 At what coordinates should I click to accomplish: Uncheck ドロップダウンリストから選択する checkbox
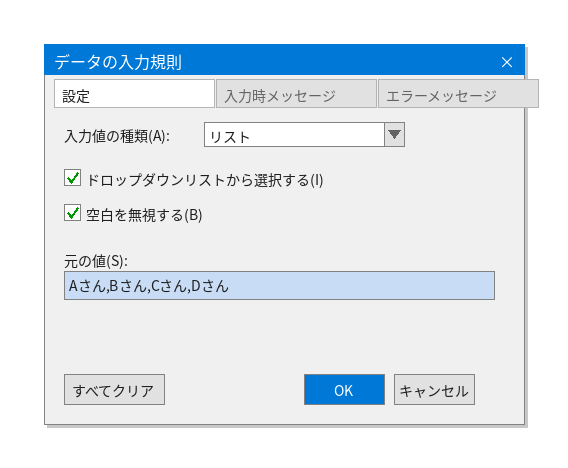tap(72, 178)
